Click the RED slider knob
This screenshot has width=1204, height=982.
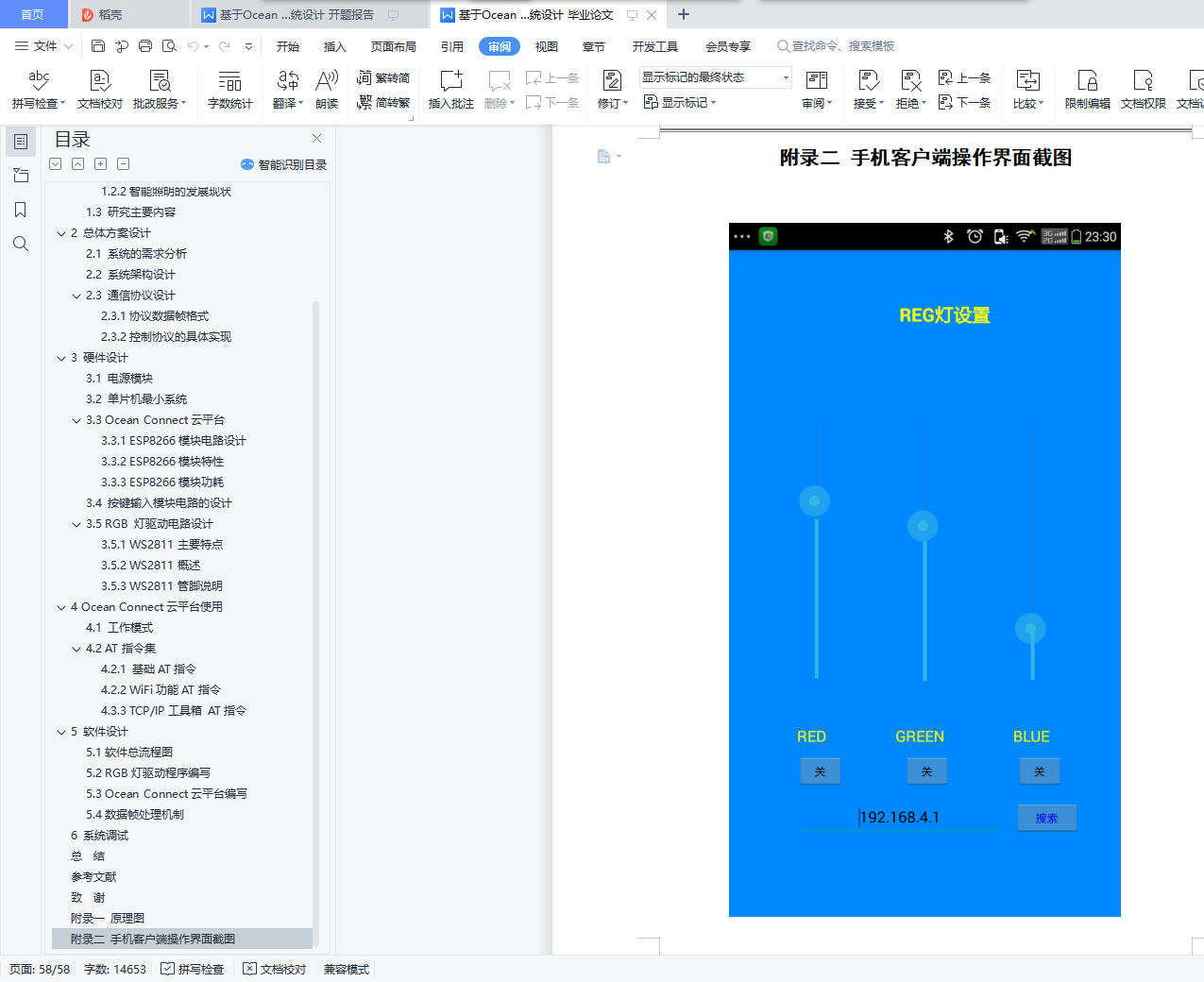pos(815,500)
